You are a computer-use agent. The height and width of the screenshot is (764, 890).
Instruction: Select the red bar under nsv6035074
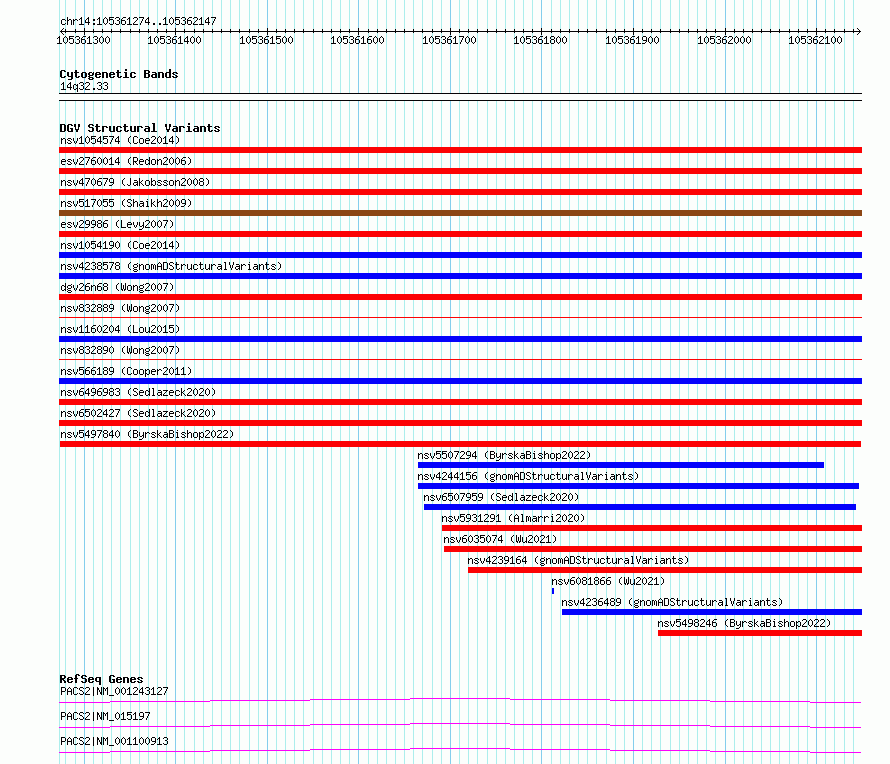click(653, 549)
